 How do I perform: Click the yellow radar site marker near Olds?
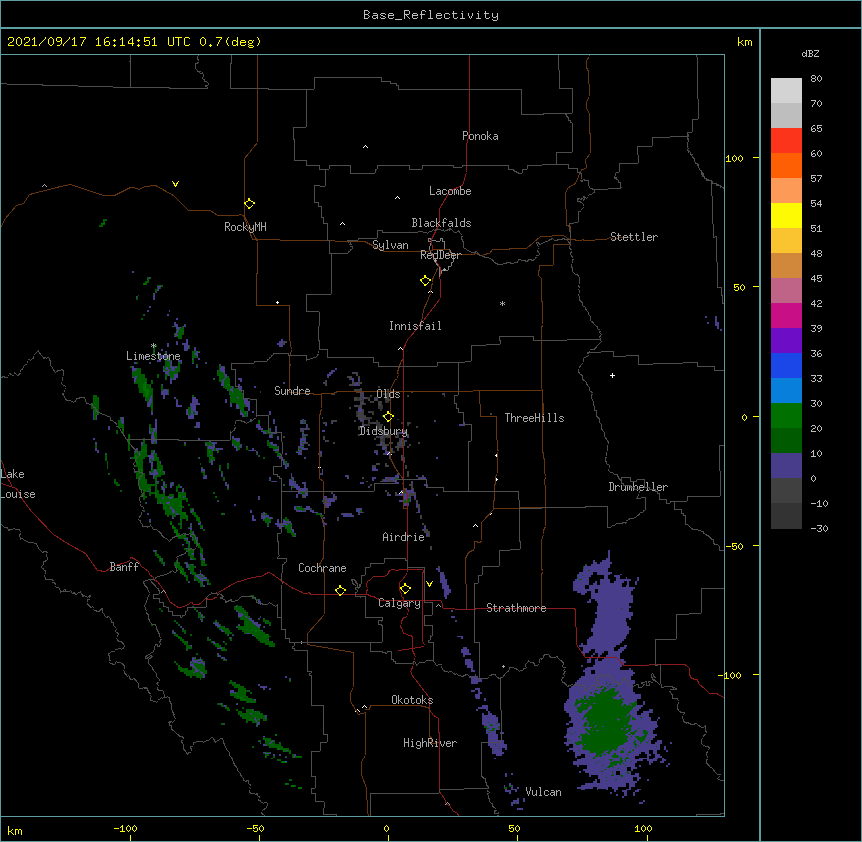pyautogui.click(x=388, y=417)
